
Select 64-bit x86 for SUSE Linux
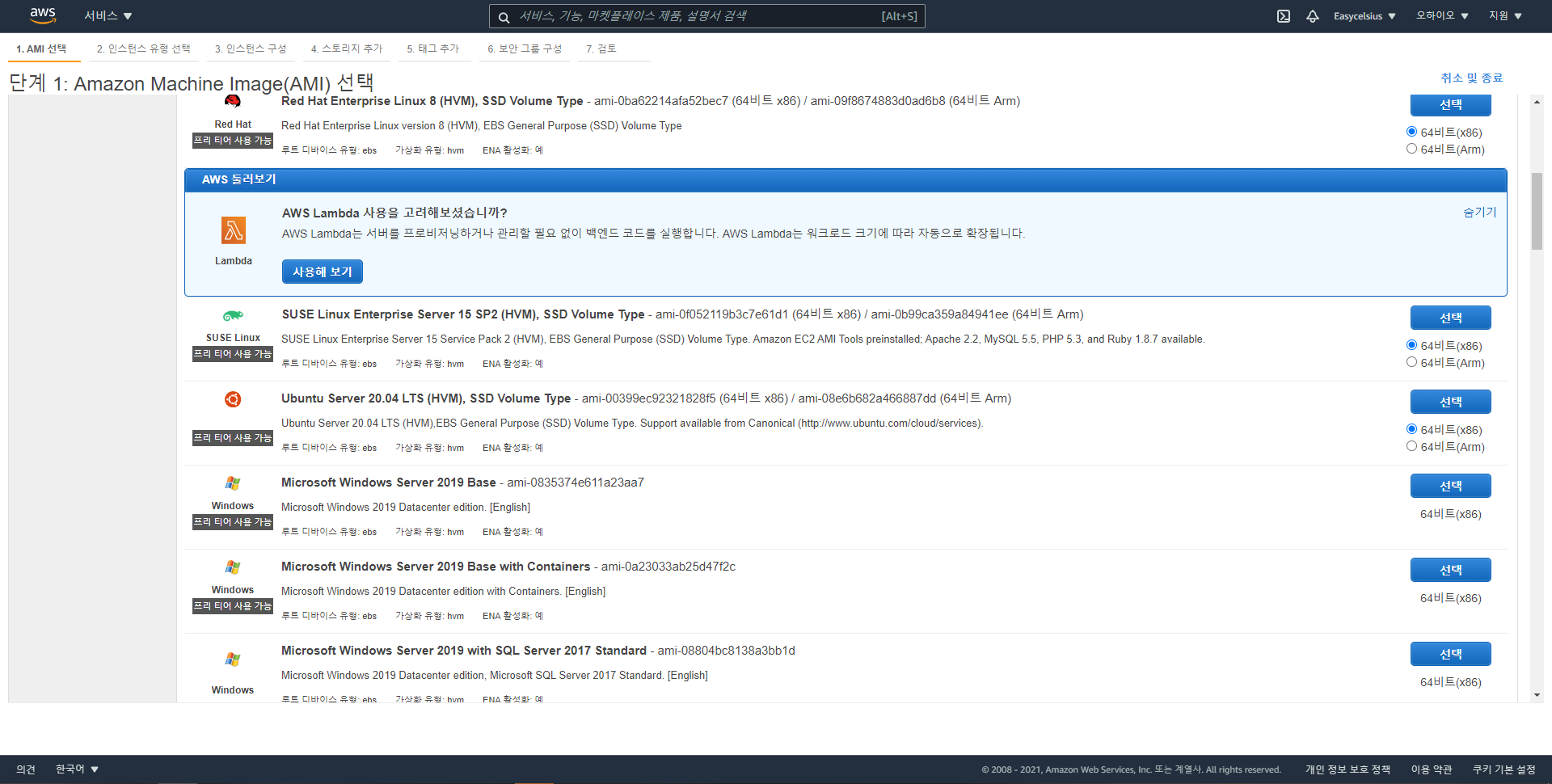click(1411, 345)
